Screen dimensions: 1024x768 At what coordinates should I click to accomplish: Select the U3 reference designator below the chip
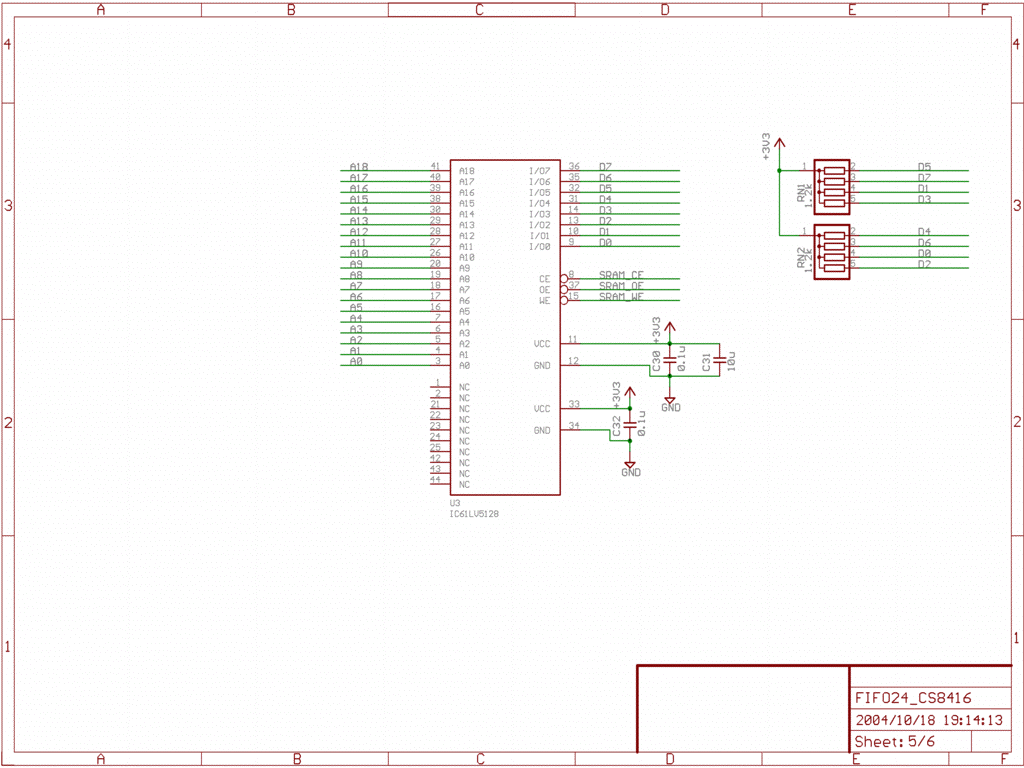(455, 504)
